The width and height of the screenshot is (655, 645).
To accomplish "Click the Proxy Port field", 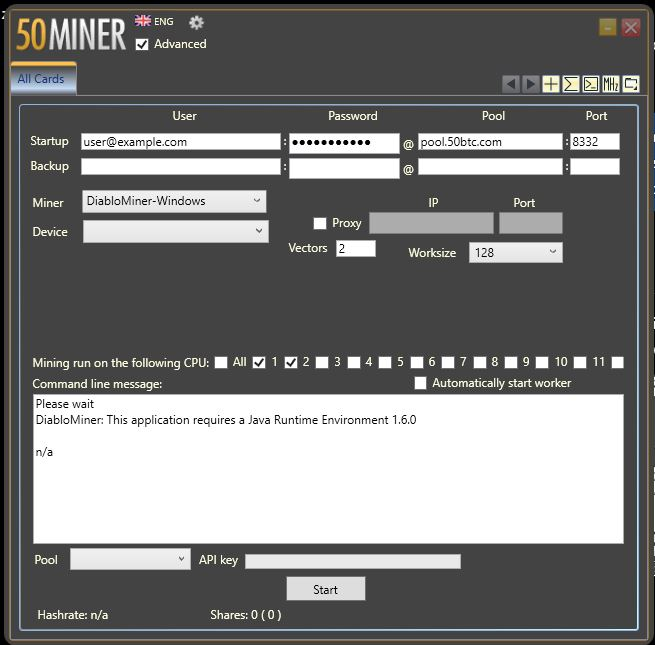I will click(531, 223).
